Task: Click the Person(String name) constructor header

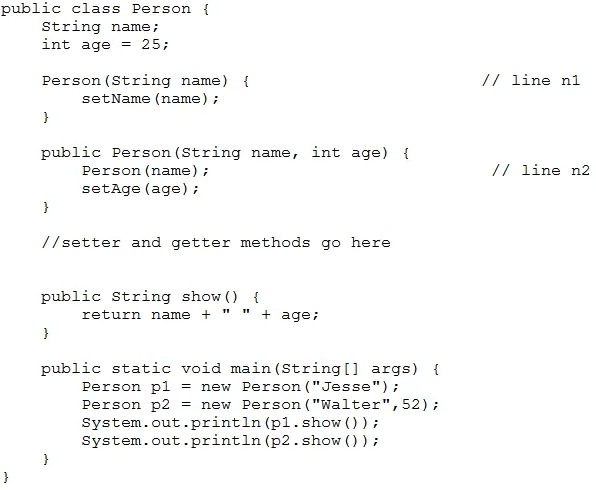Action: point(145,81)
